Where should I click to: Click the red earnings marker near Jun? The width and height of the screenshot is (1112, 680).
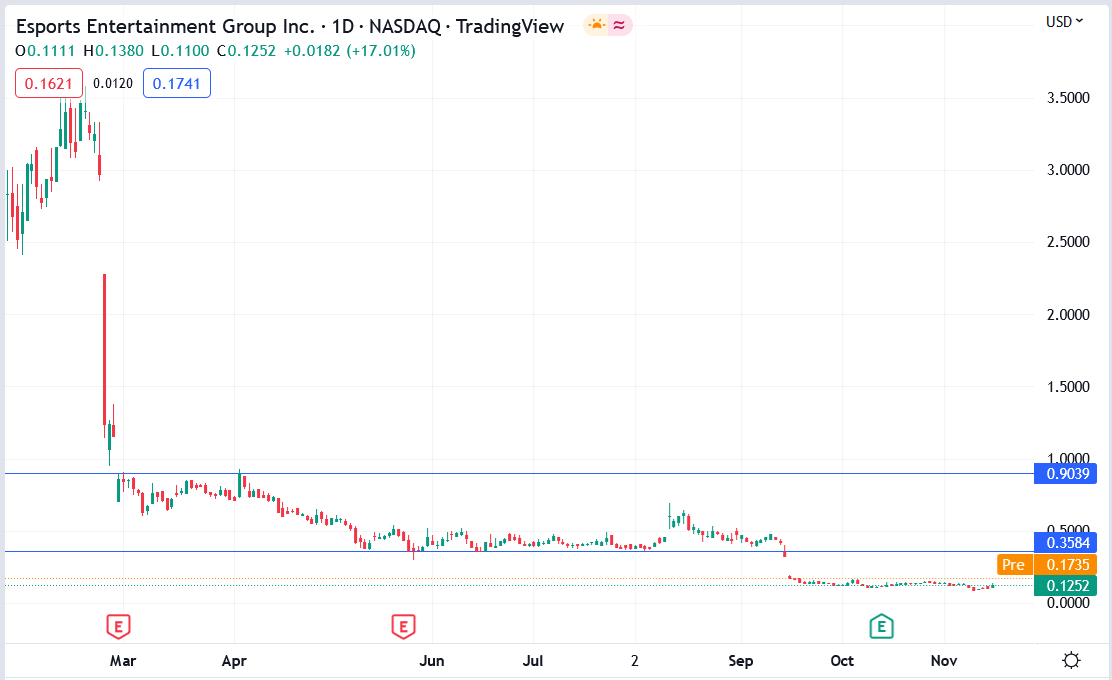(x=404, y=627)
